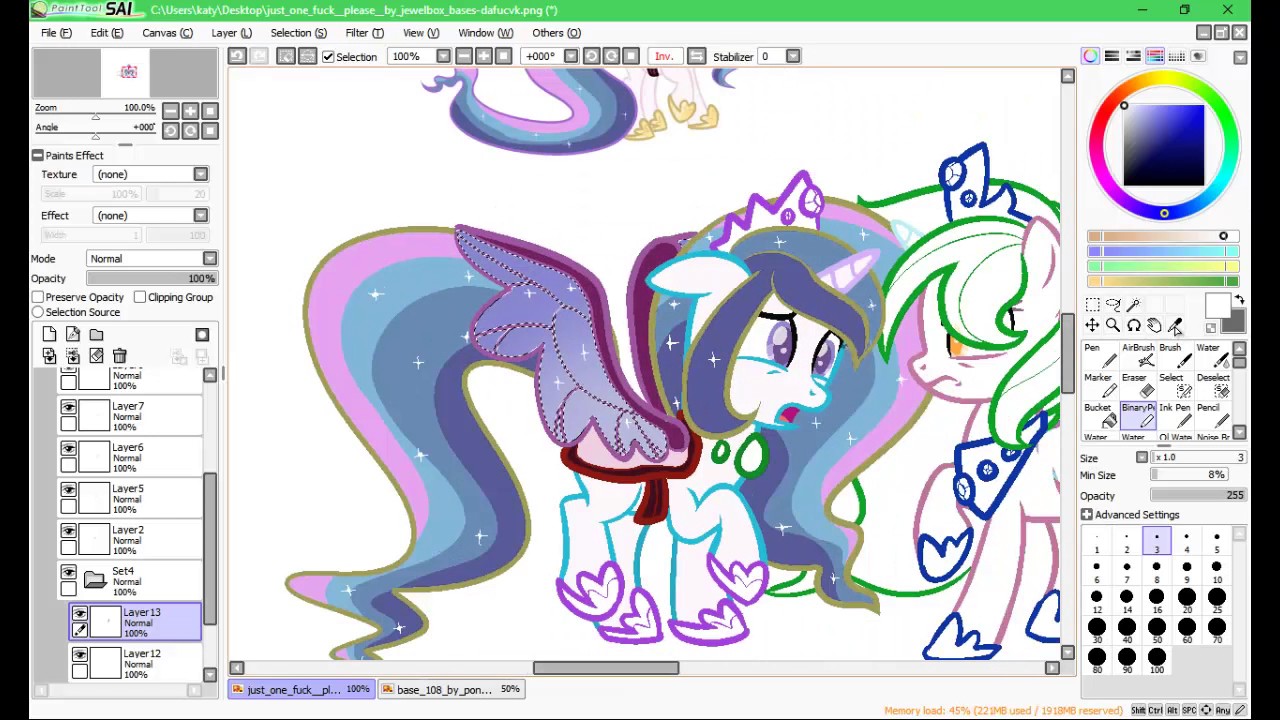Swap foreground and background colors
The height and width of the screenshot is (720, 1280).
[1239, 300]
